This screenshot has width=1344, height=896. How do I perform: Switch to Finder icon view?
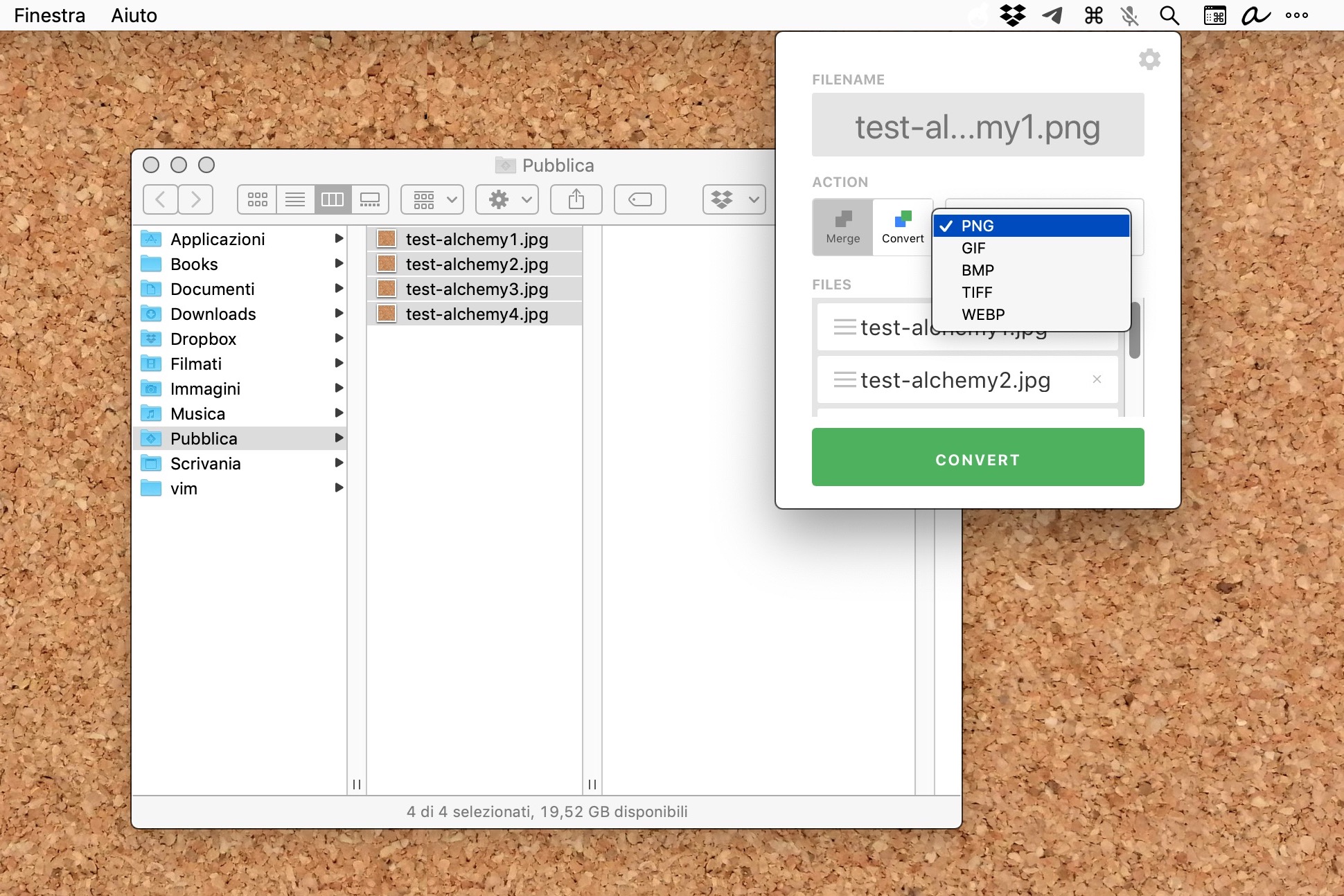tap(257, 200)
